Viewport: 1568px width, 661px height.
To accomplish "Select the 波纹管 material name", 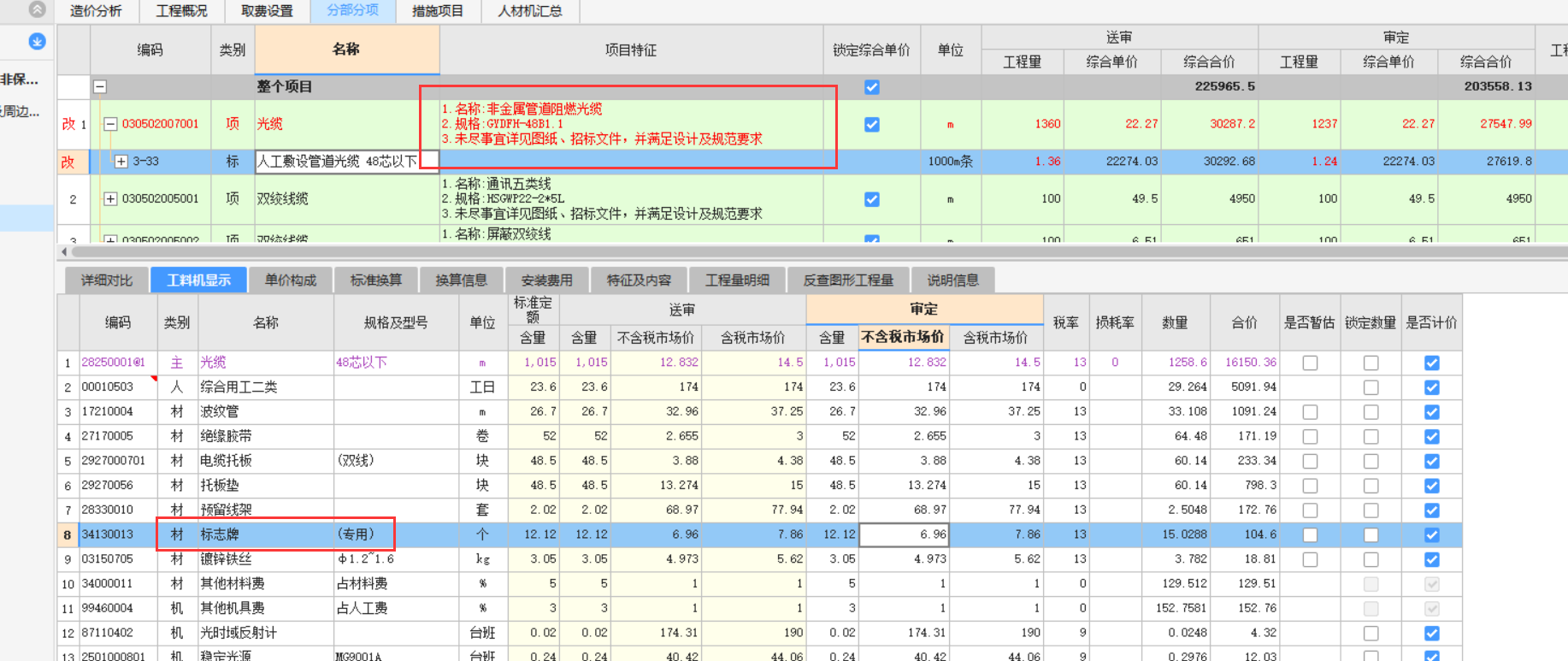I will (x=220, y=412).
